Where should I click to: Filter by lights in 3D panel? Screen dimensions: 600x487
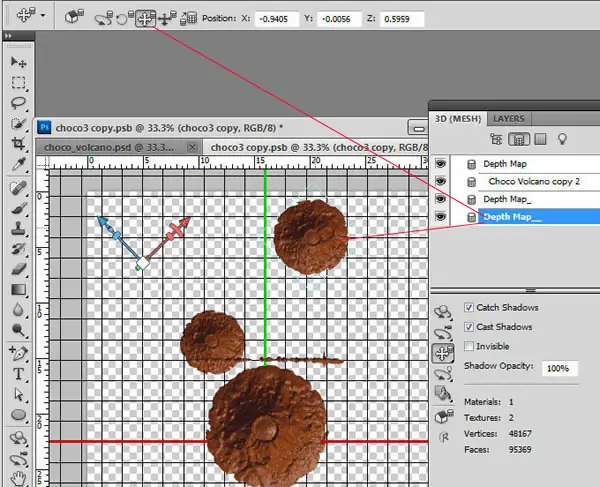point(562,139)
